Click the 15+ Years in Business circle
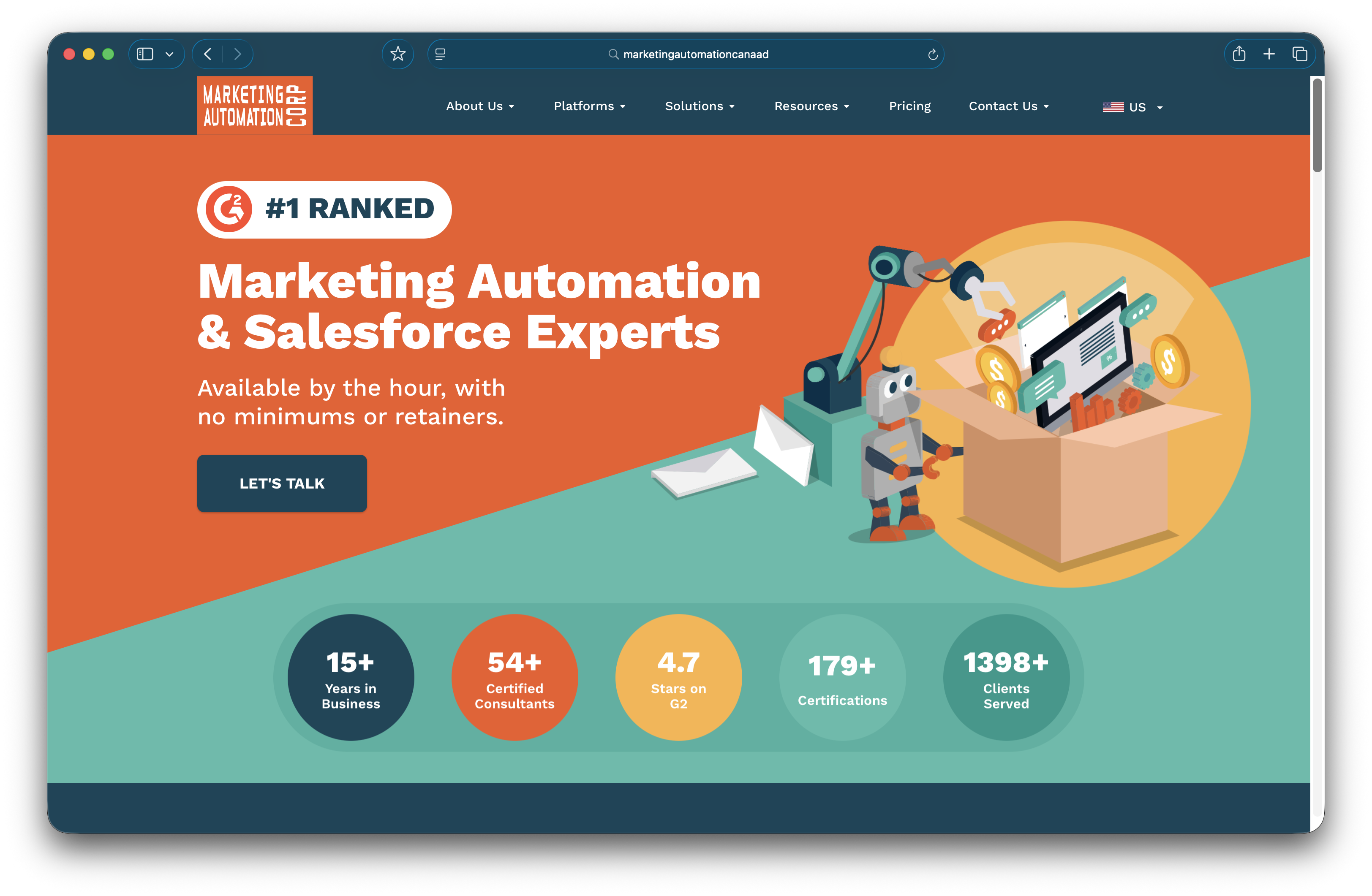The image size is (1372, 896). 351,678
